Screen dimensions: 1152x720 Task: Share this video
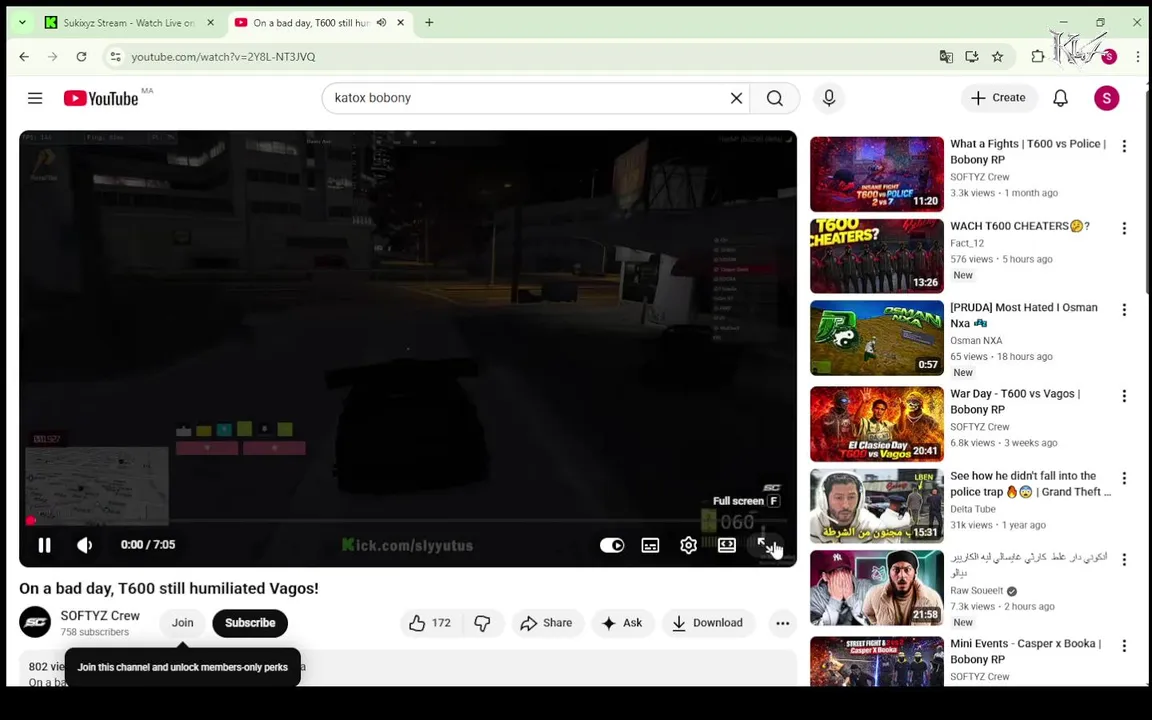click(547, 623)
